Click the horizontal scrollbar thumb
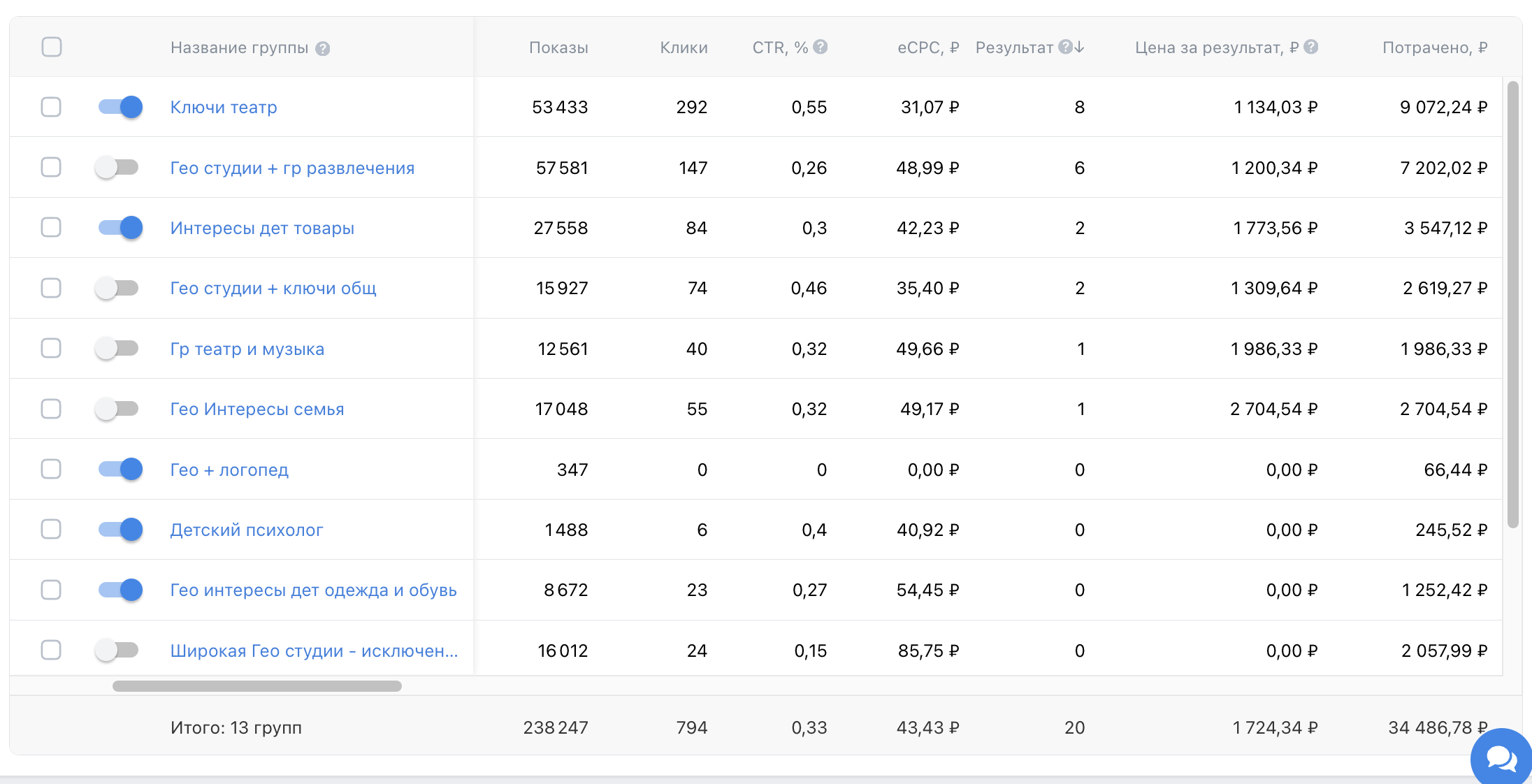Image resolution: width=1532 pixels, height=784 pixels. 257,686
